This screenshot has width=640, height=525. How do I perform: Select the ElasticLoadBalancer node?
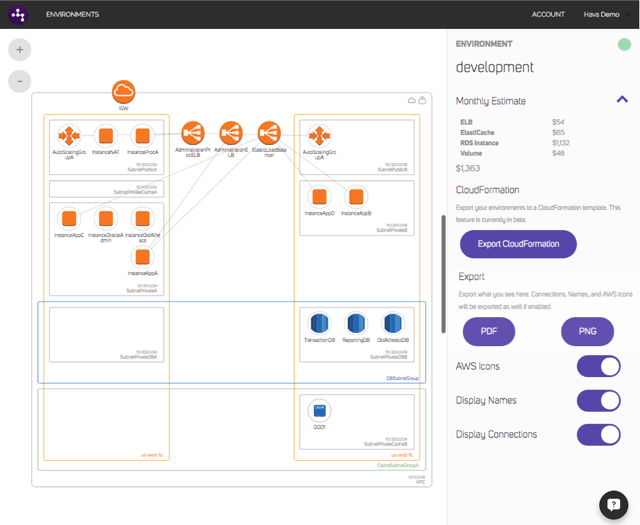(268, 133)
